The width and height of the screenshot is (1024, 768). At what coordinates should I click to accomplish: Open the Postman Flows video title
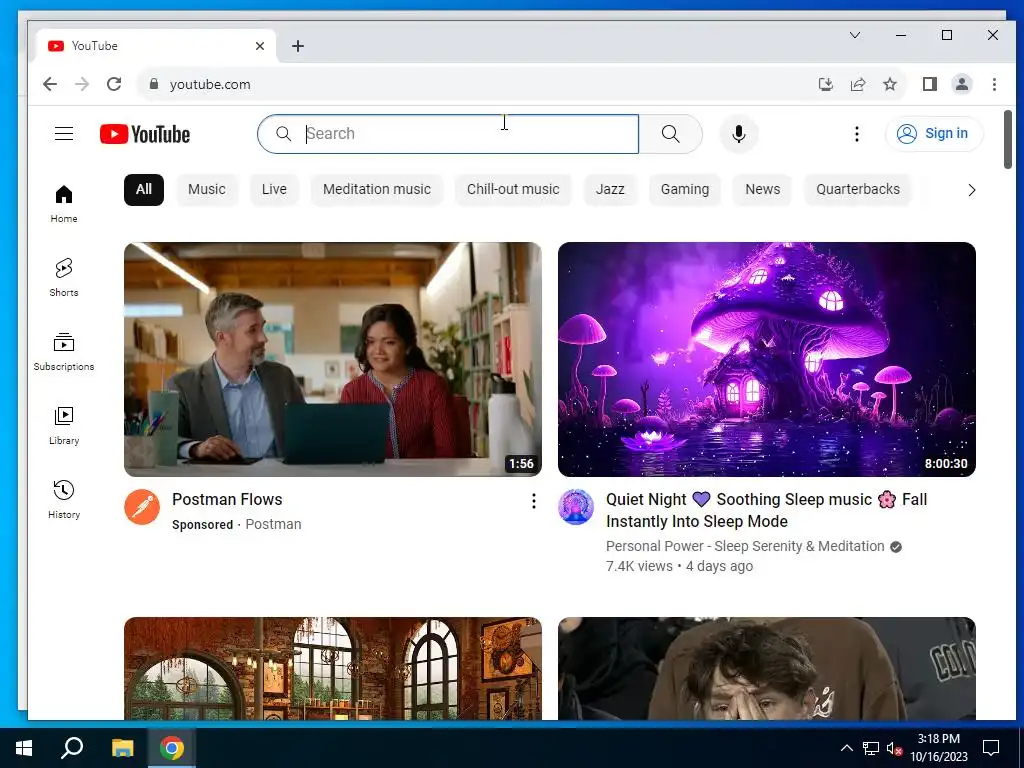227,500
